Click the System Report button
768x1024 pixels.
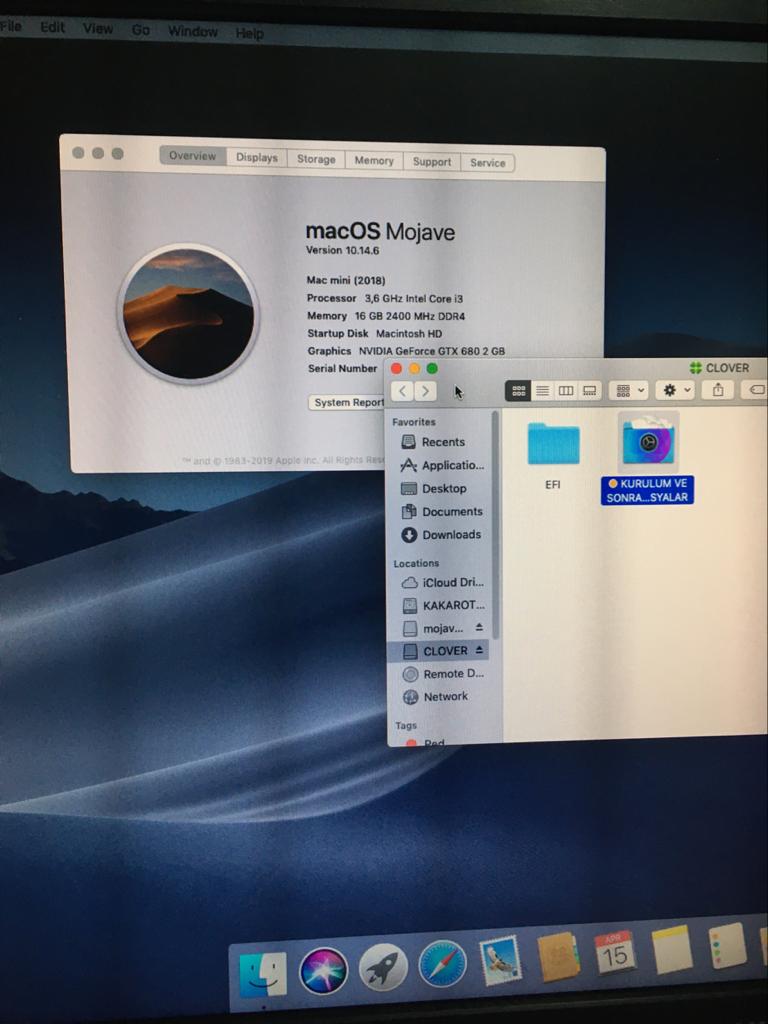347,402
